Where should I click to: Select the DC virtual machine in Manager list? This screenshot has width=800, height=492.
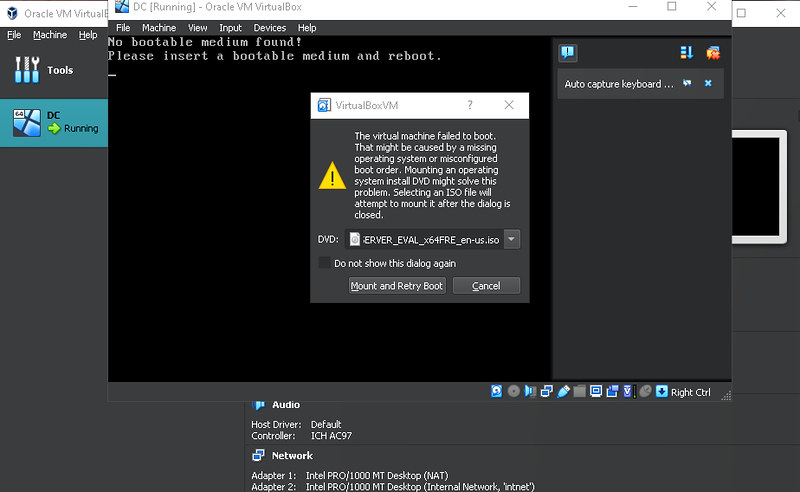[54, 122]
